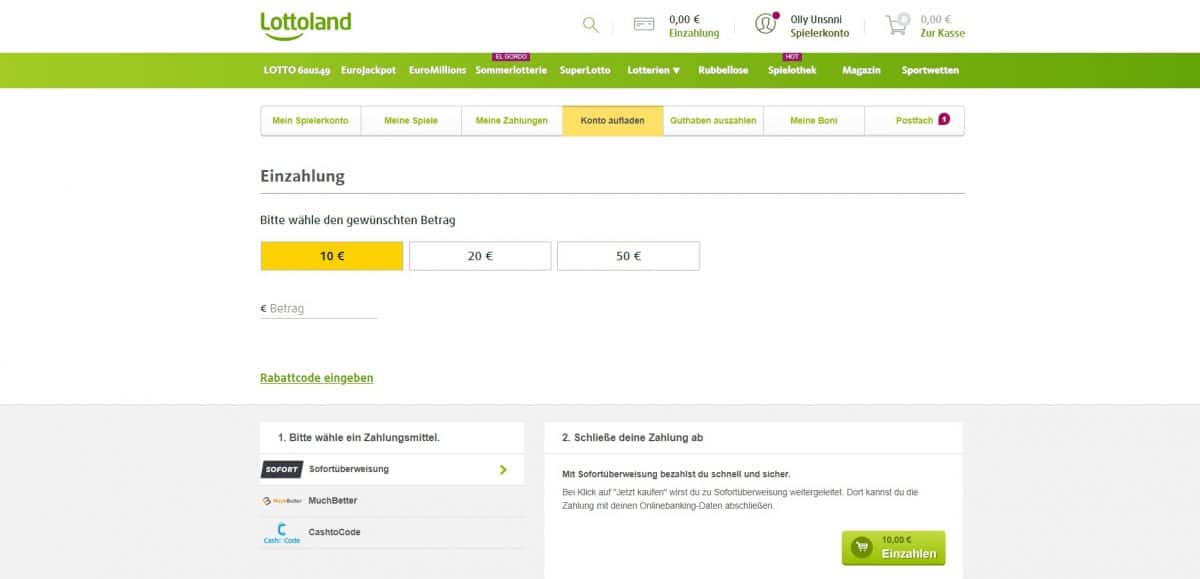
Task: Select the 50 € amount
Action: pyautogui.click(x=628, y=256)
